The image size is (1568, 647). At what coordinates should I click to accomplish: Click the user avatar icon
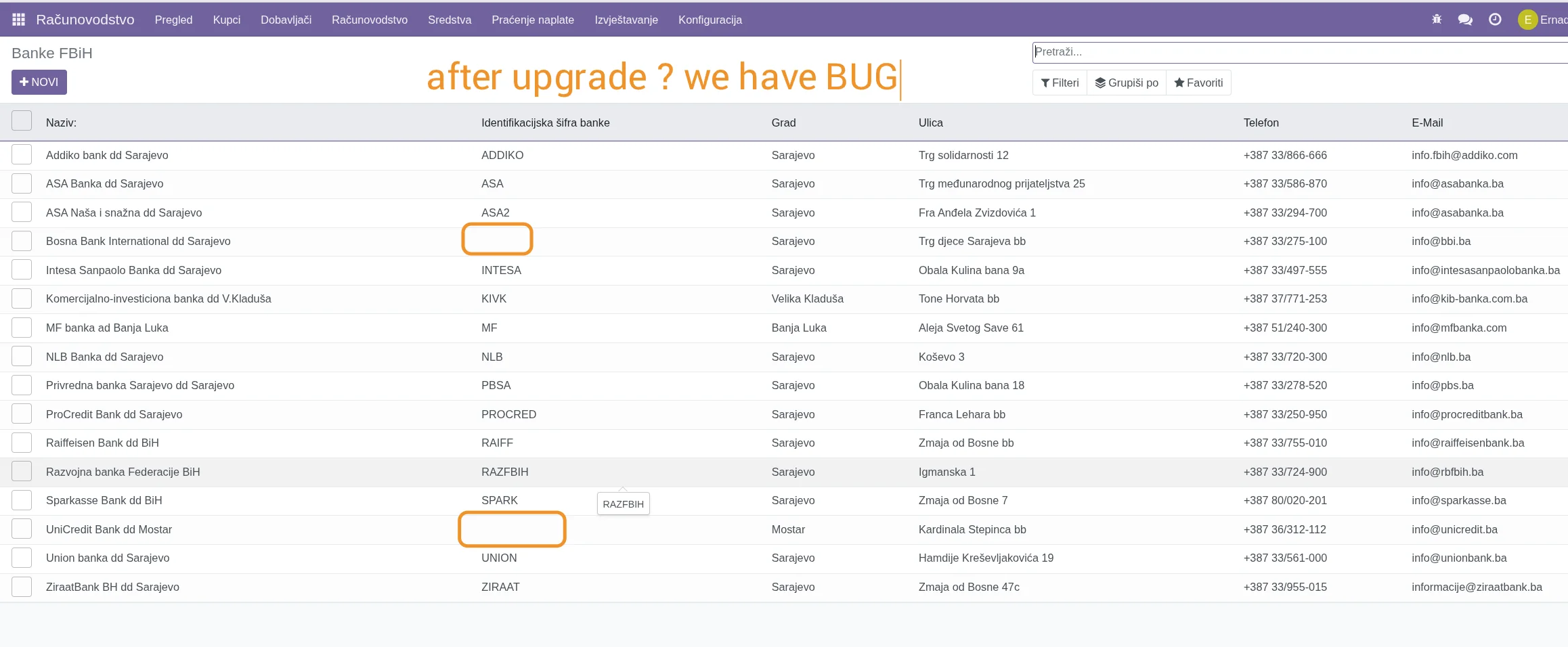(1527, 20)
